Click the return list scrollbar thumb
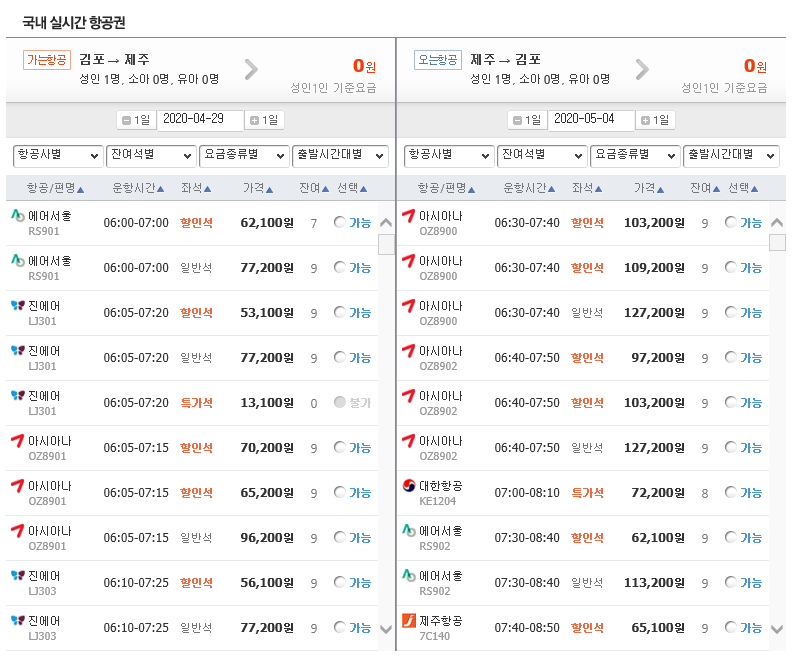This screenshot has height=657, width=793. pos(777,242)
